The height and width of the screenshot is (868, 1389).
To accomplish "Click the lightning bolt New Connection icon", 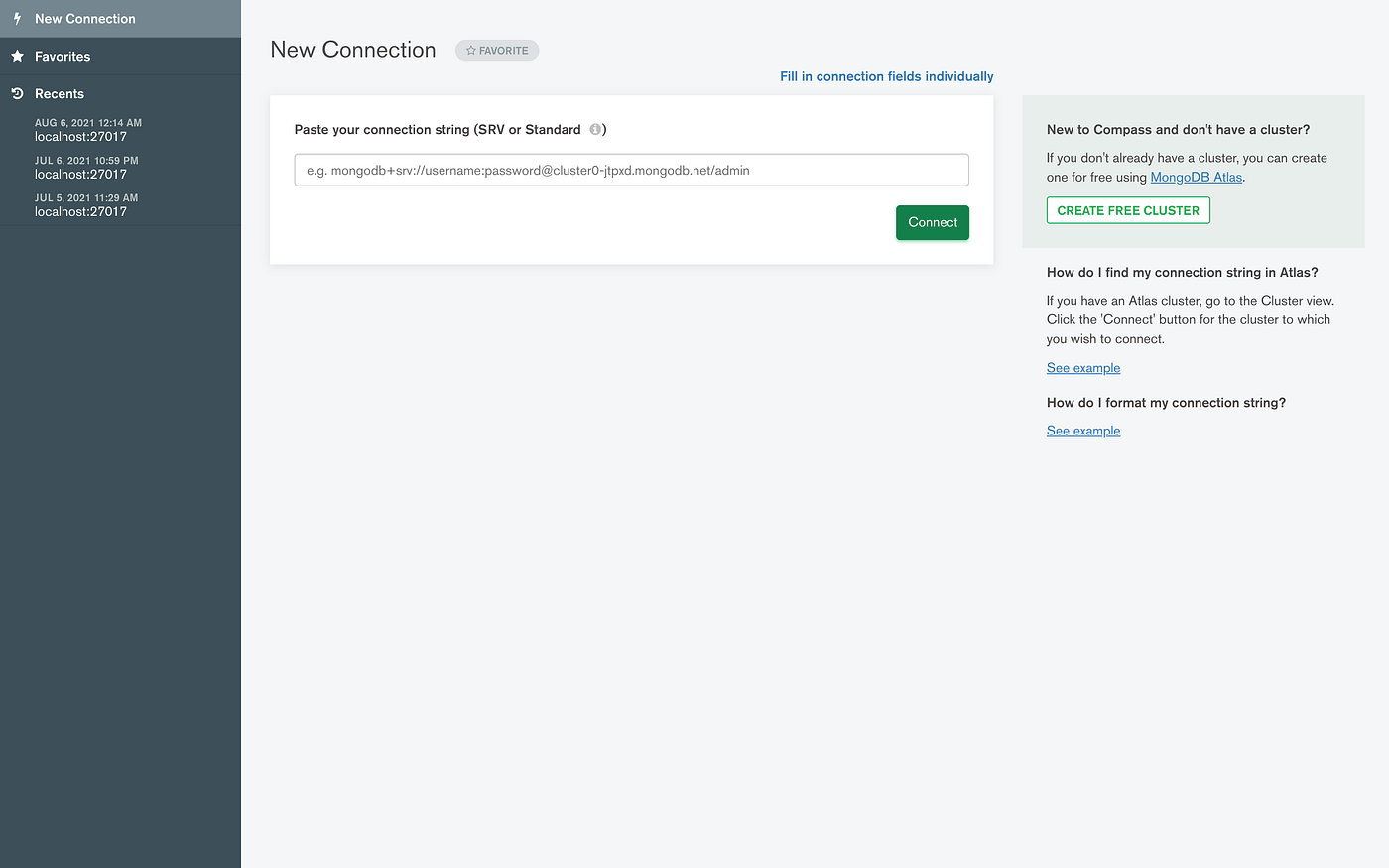I will pyautogui.click(x=17, y=19).
